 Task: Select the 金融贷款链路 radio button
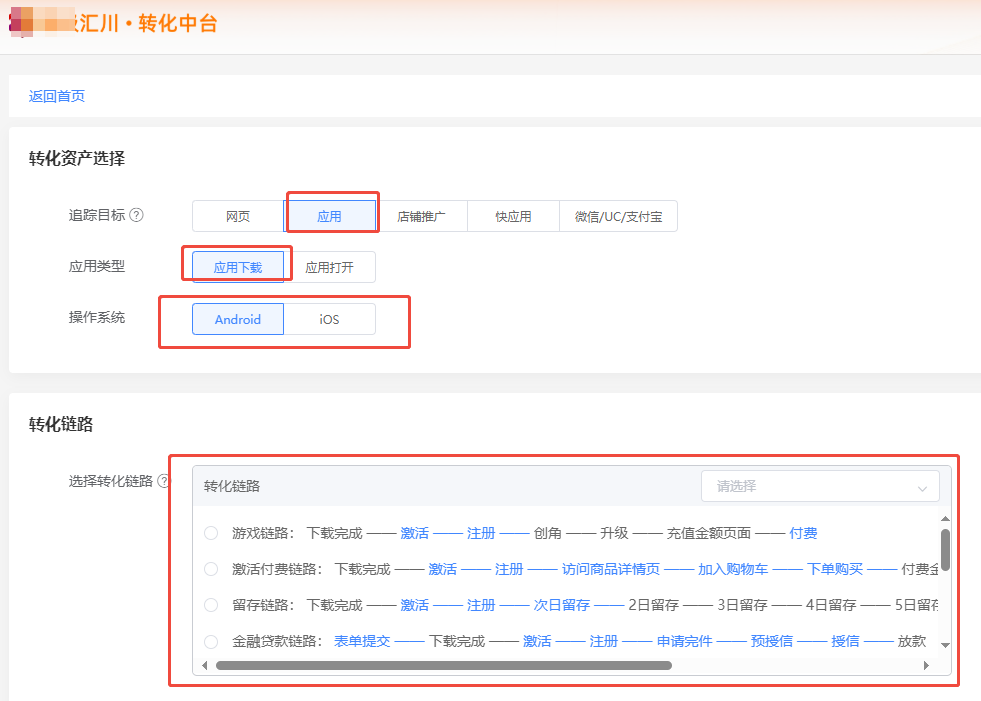[x=211, y=642]
